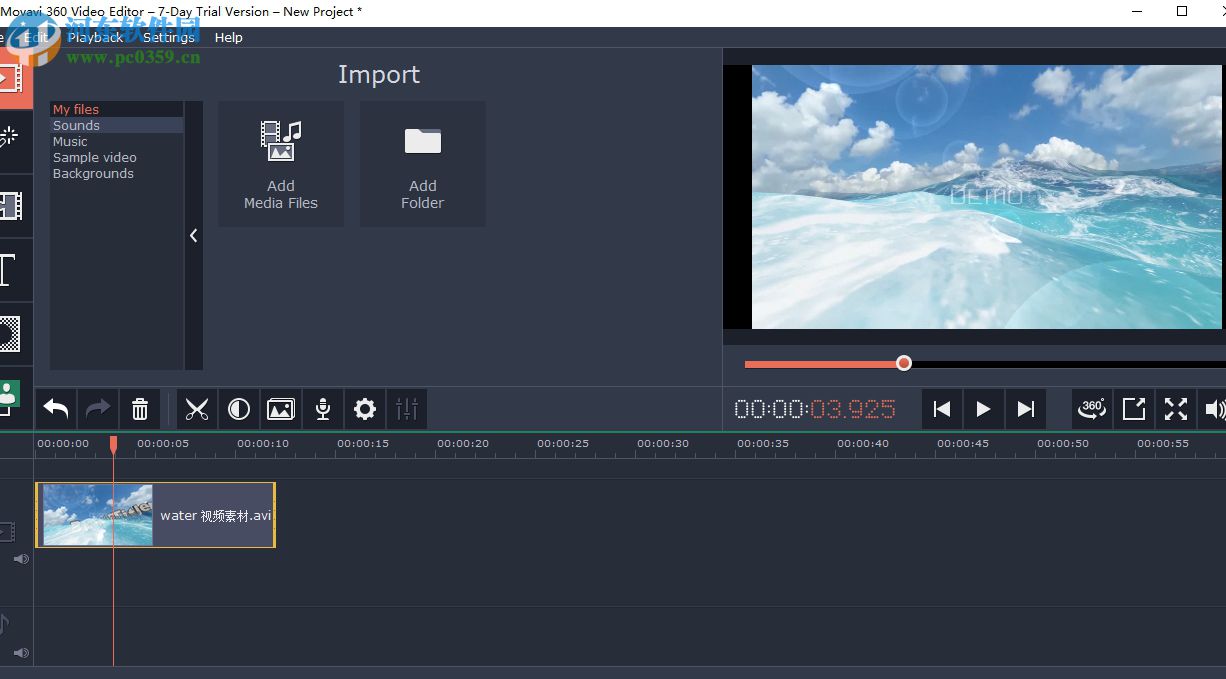Start recording audio with the microphone tool
The height and width of the screenshot is (679, 1226).
click(322, 409)
